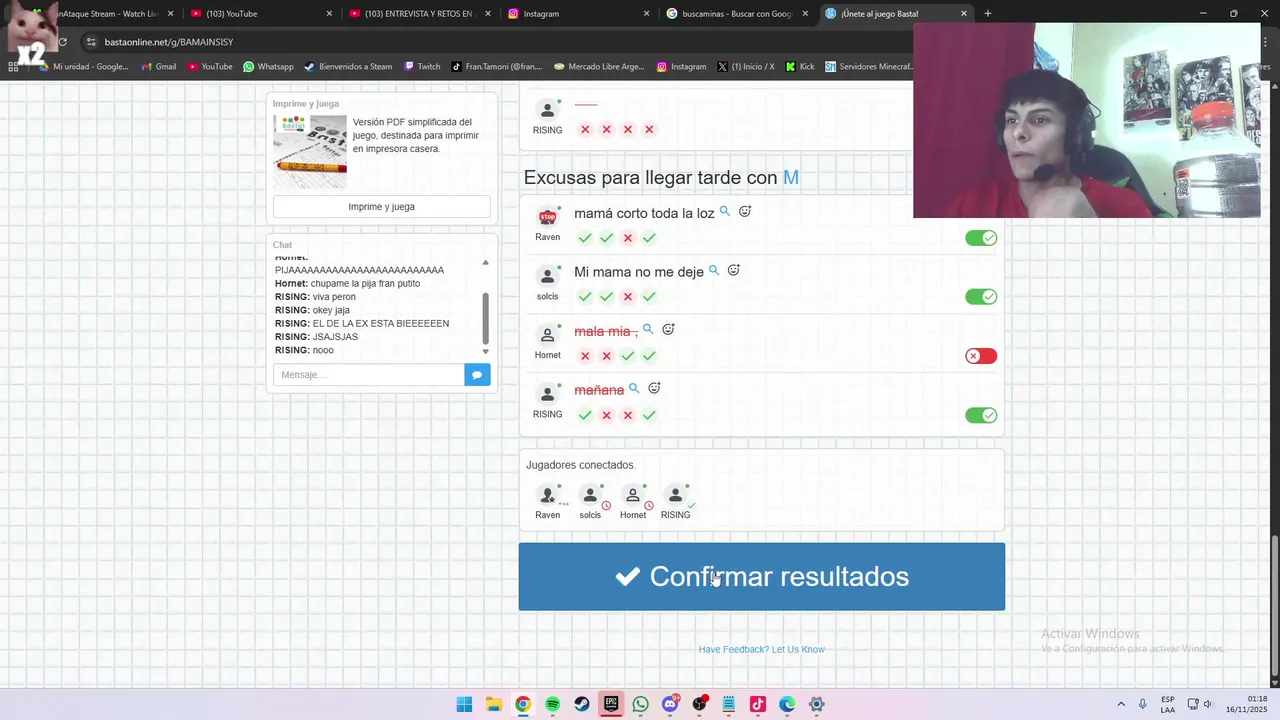
Task: Search the answer "mala mia"
Action: click(648, 330)
